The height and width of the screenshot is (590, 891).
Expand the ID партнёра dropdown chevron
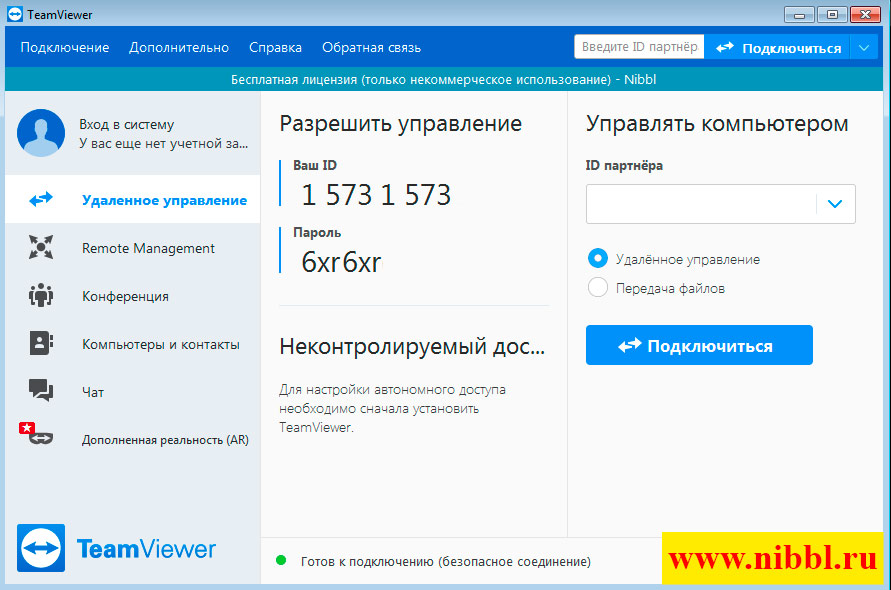coord(835,204)
